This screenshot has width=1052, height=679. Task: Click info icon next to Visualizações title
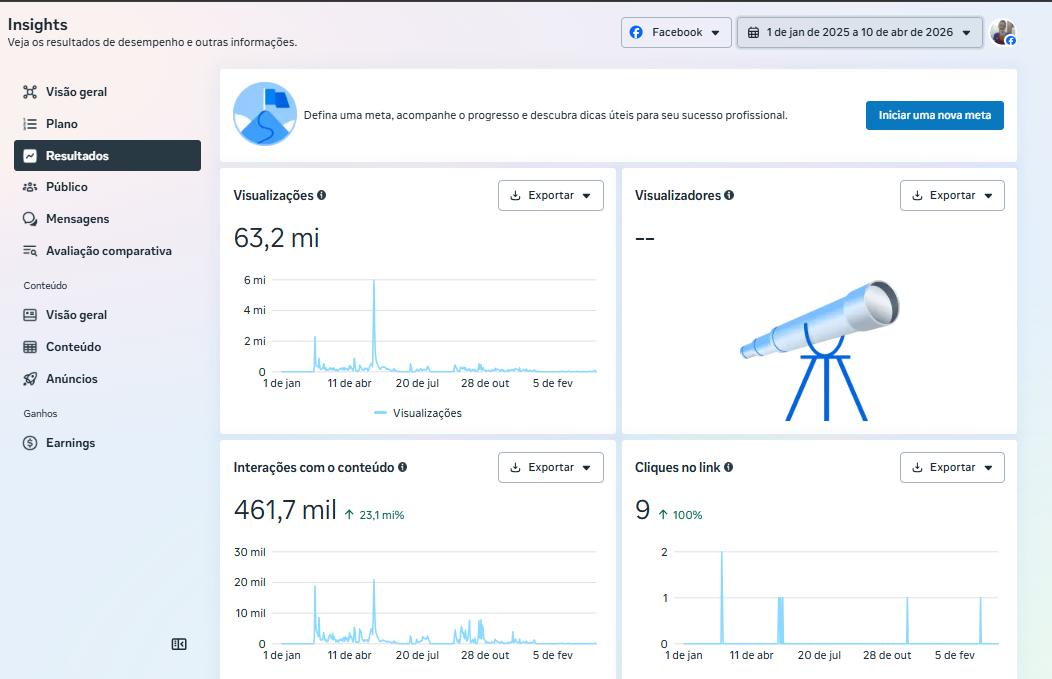click(x=322, y=196)
